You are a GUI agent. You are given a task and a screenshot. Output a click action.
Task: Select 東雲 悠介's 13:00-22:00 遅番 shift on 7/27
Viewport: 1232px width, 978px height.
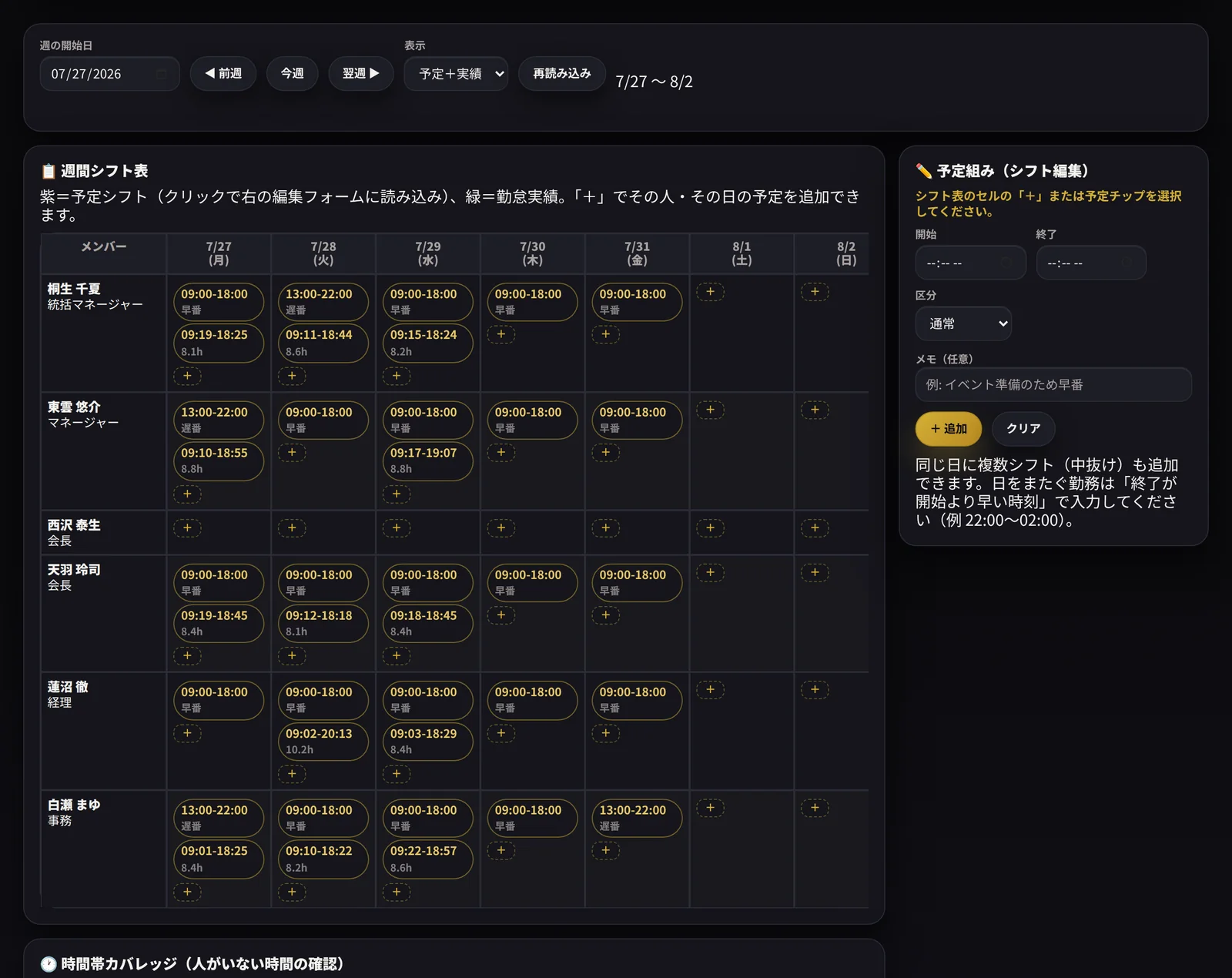(x=218, y=420)
